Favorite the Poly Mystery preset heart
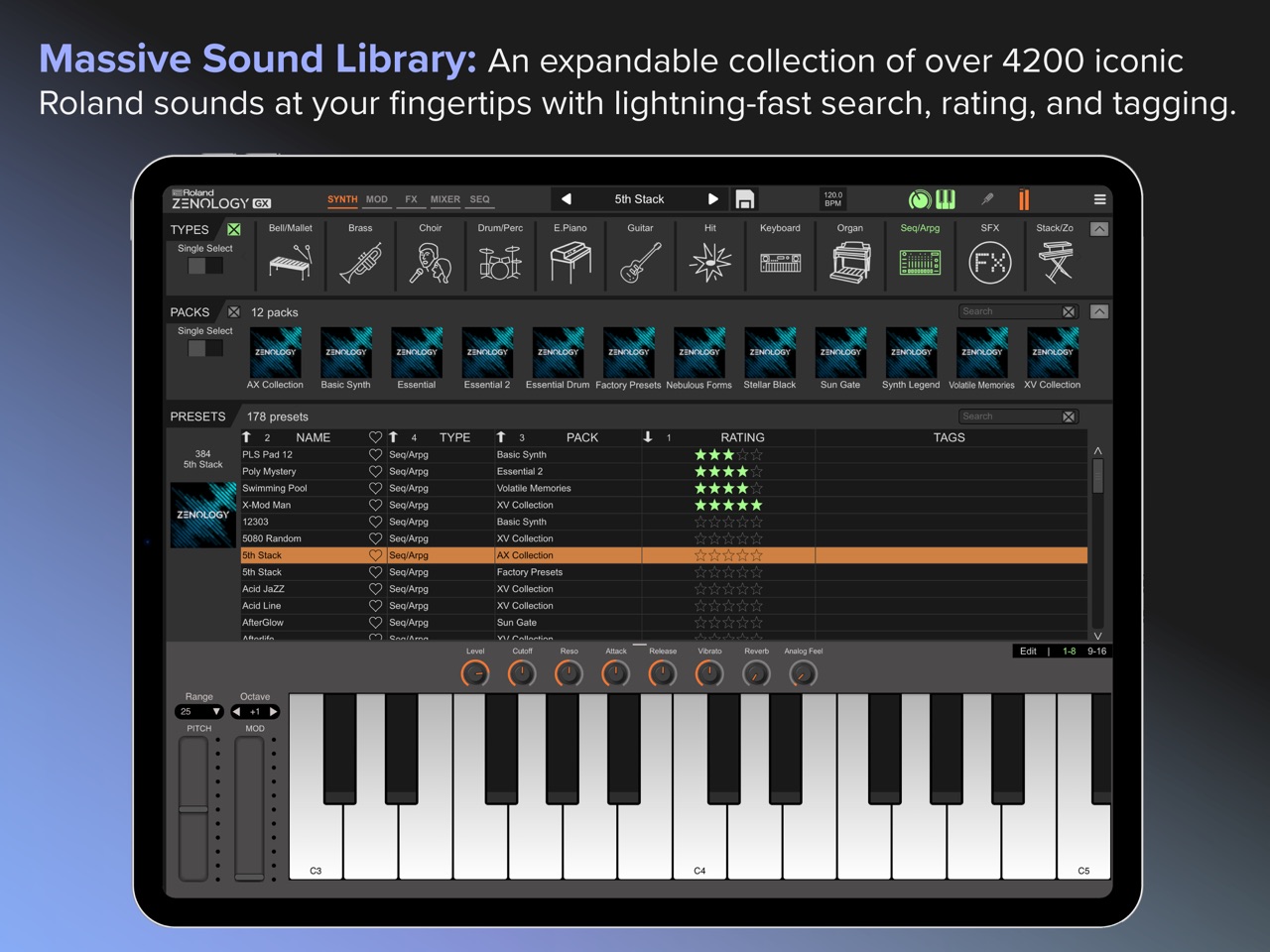This screenshot has height=952, width=1270. point(375,471)
